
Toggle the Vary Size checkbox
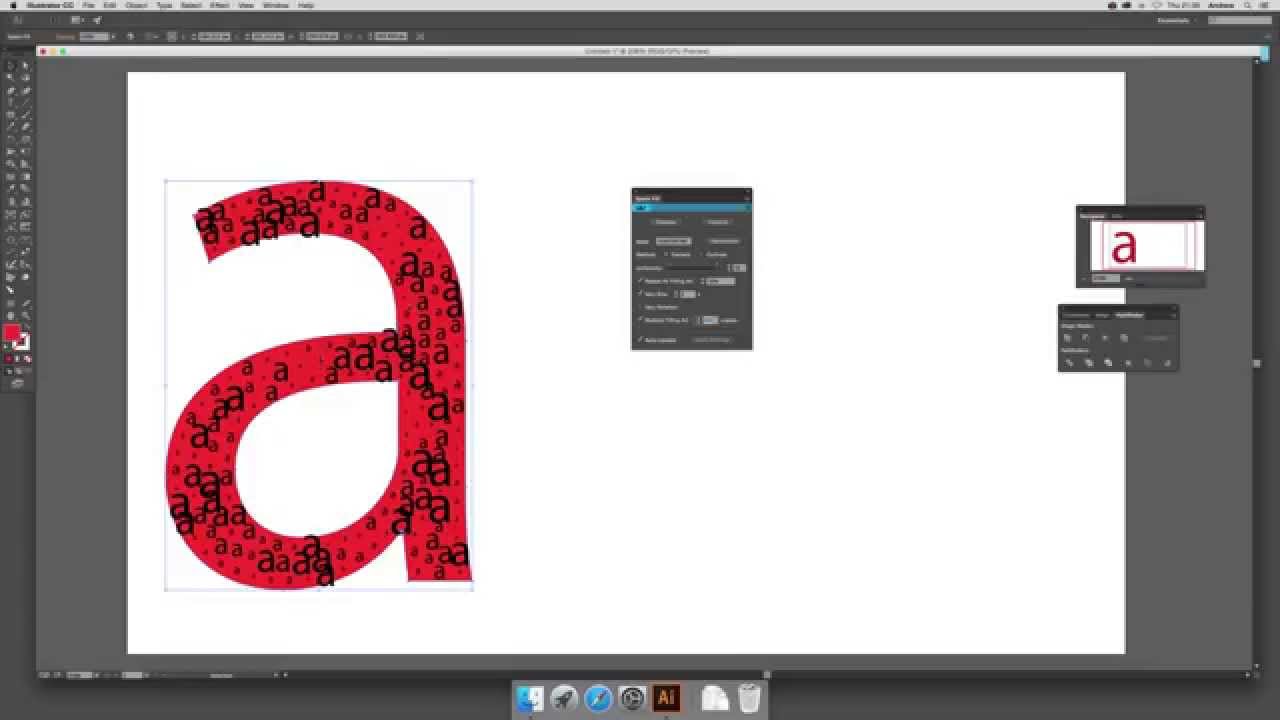pyautogui.click(x=640, y=294)
